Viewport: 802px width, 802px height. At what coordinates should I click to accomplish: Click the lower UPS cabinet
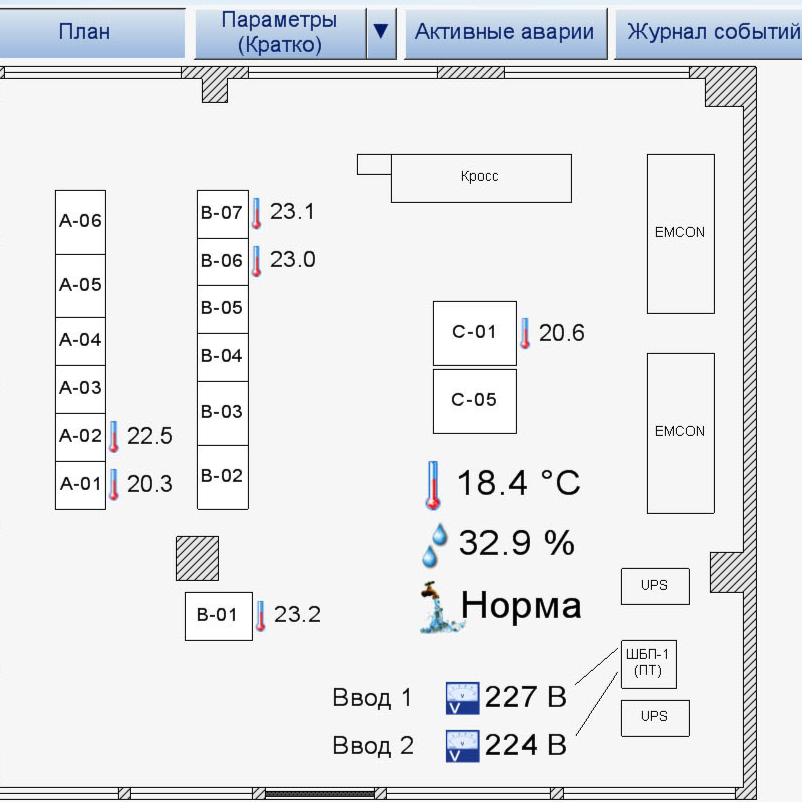(x=655, y=718)
